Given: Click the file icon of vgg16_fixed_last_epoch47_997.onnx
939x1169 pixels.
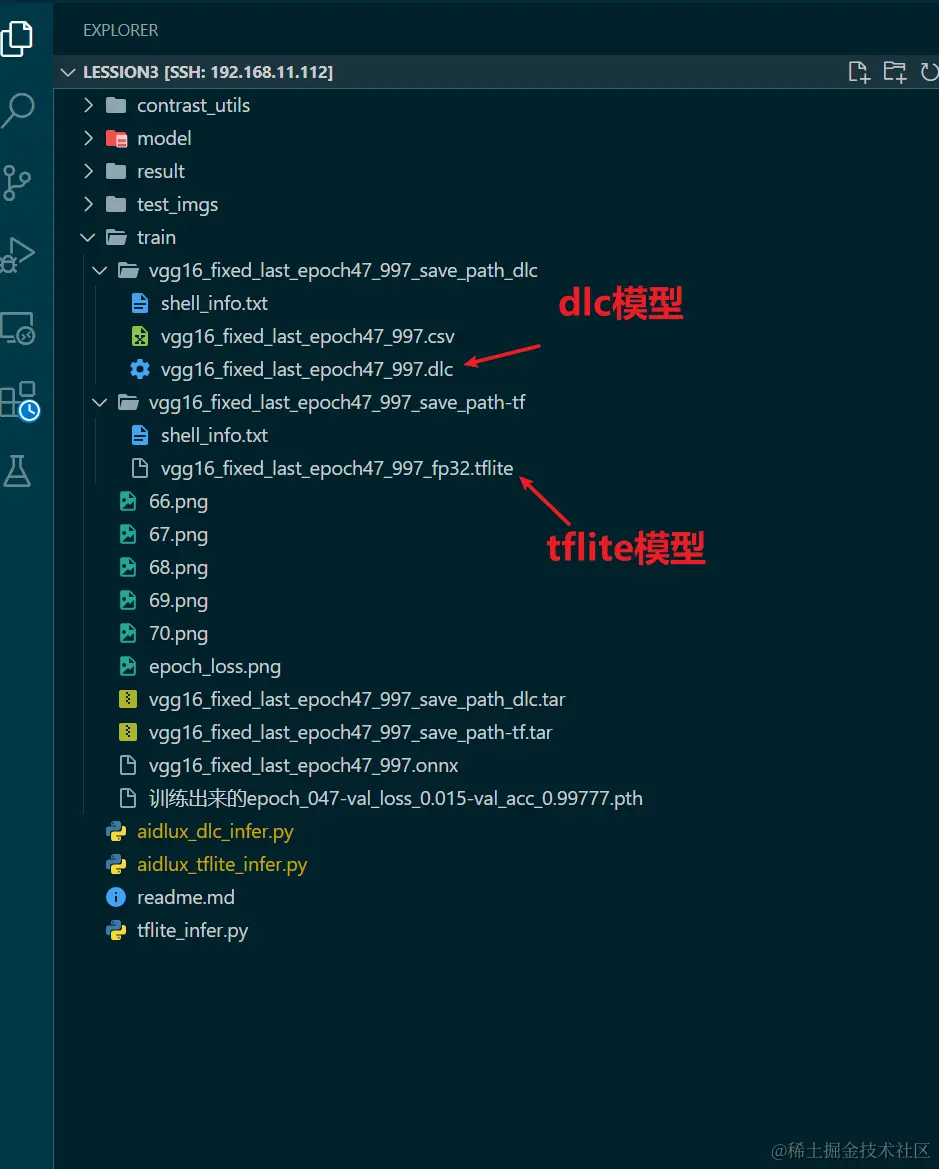Looking at the screenshot, I should [128, 766].
